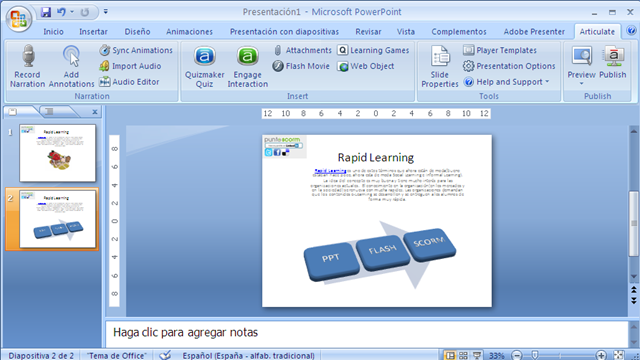This screenshot has height=360, width=640.
Task: Customize the Quick Access Toolbar dropdown
Action: (x=106, y=12)
